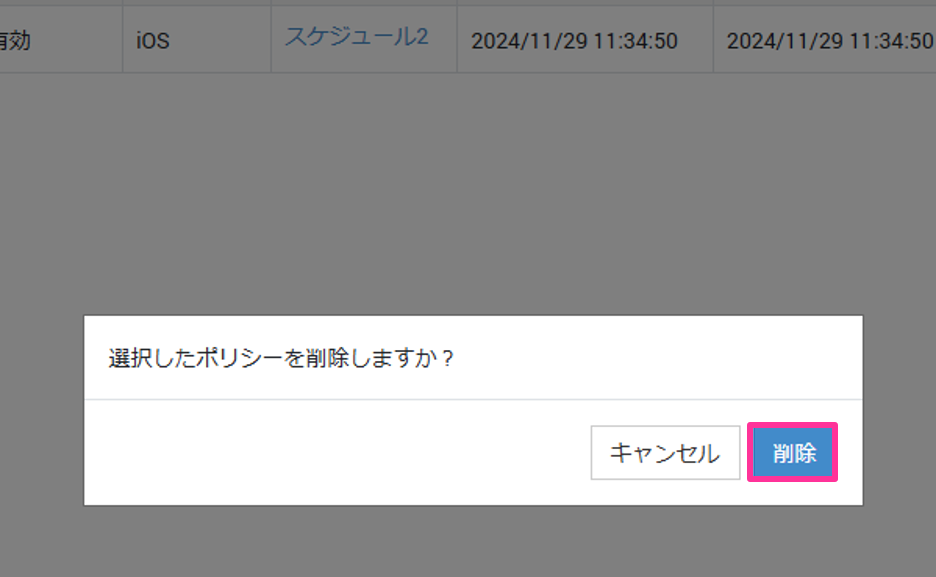Click the blank dialog space right of the message
Viewport: 936px width, 577px height.
(659, 358)
